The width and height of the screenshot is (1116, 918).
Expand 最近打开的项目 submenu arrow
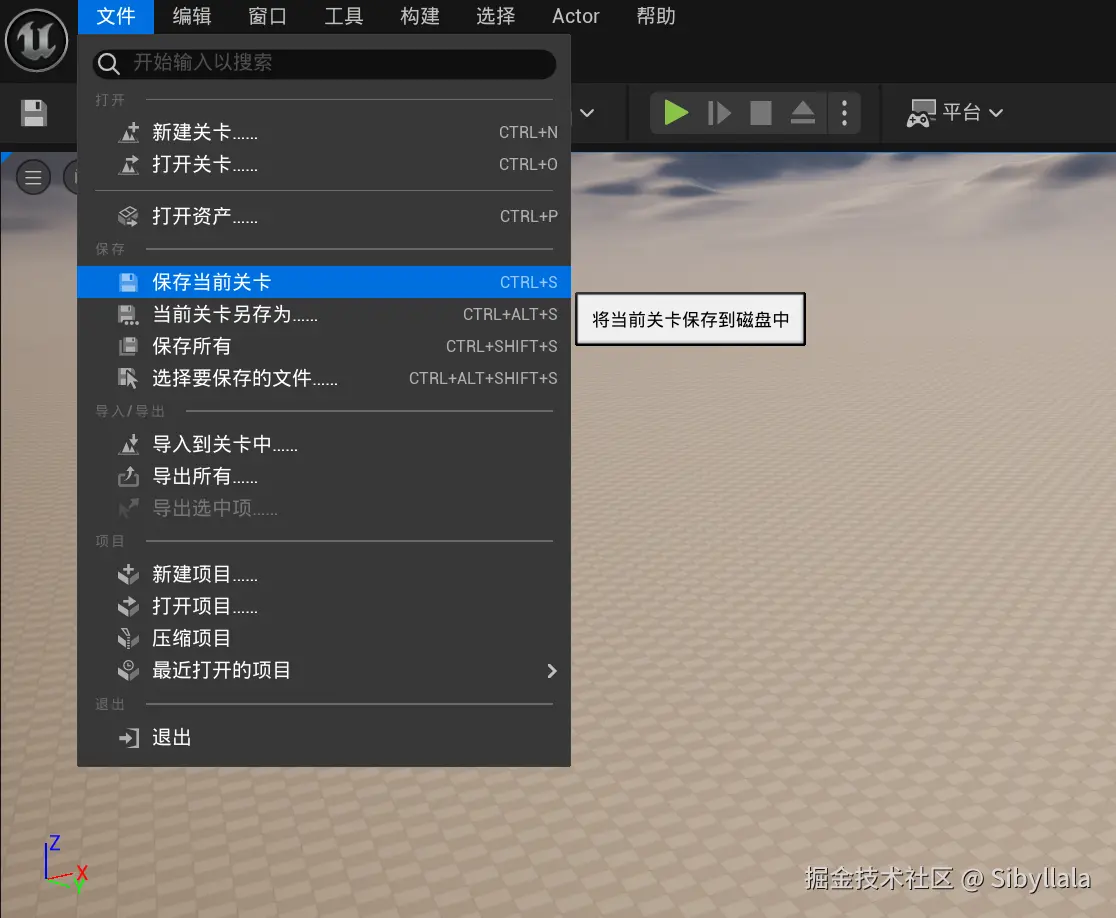coord(552,671)
